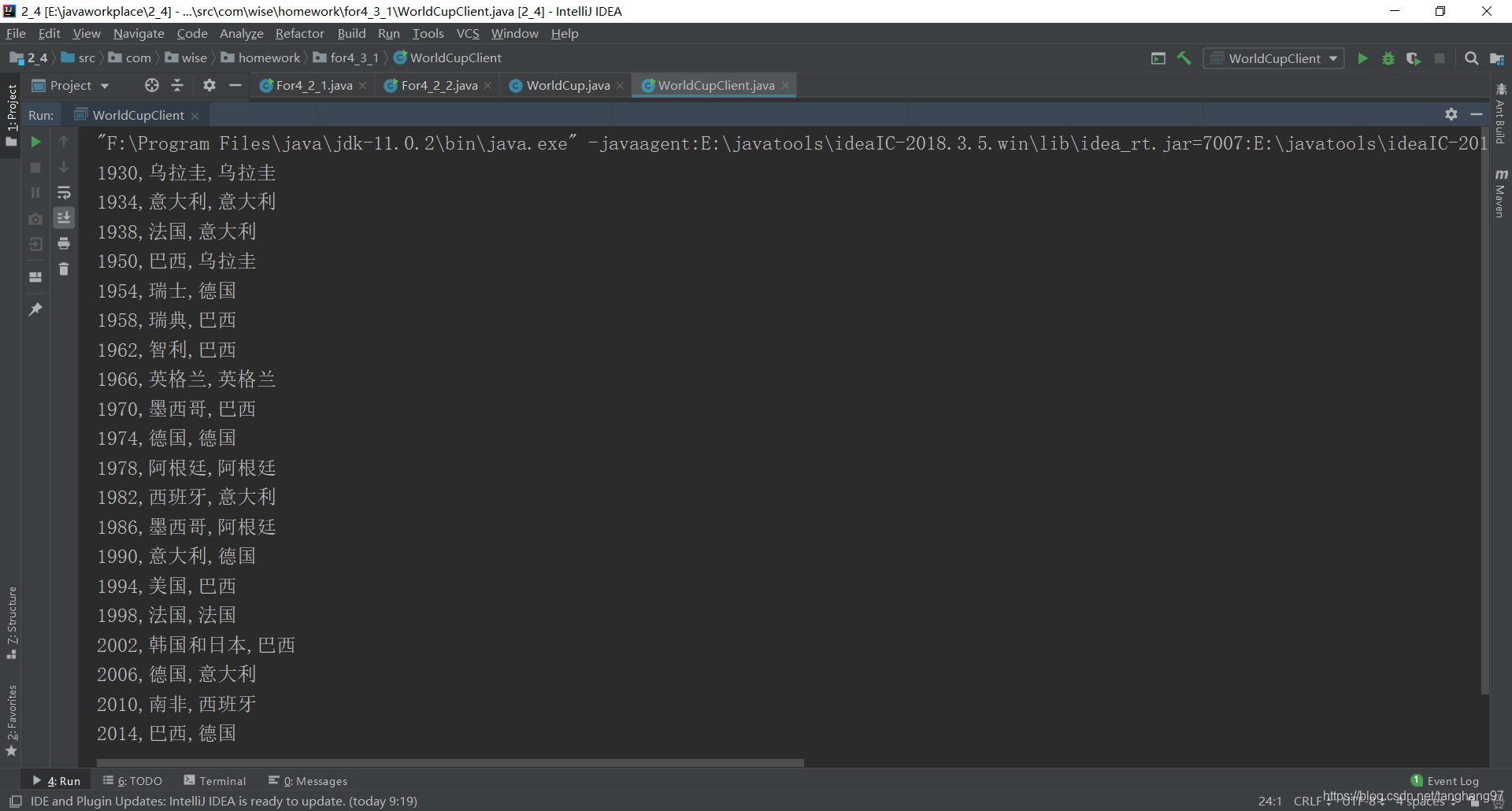Open the Messages tool window
Viewport: 1512px width, 811px height.
[x=308, y=780]
